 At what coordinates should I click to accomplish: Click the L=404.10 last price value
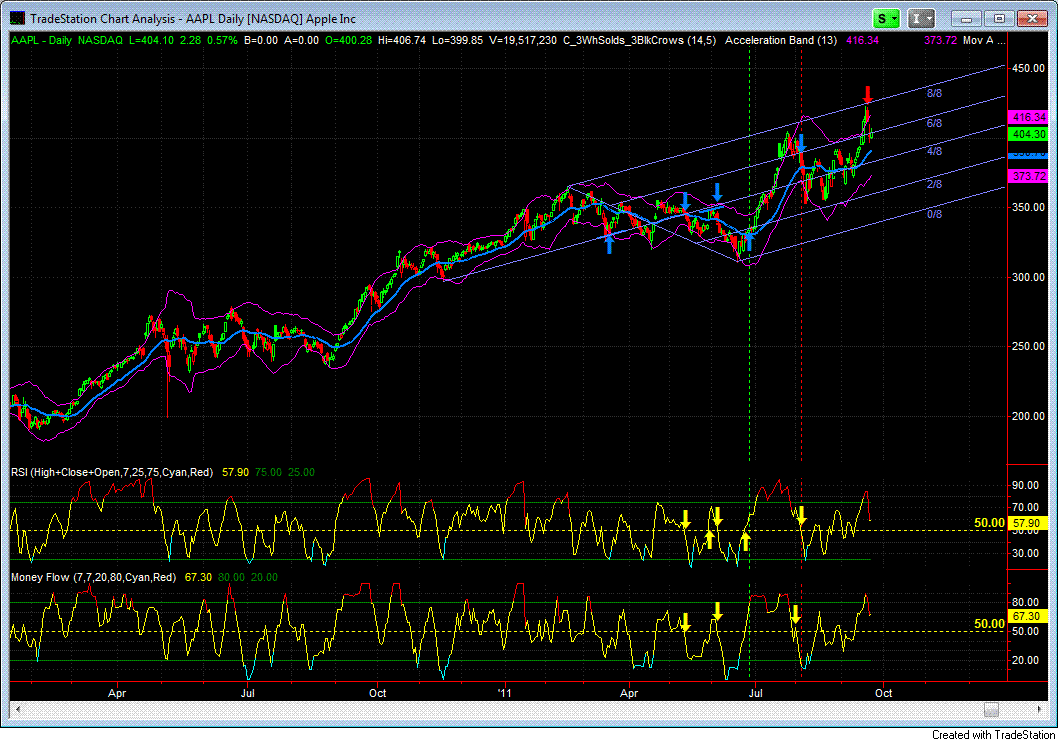point(151,40)
